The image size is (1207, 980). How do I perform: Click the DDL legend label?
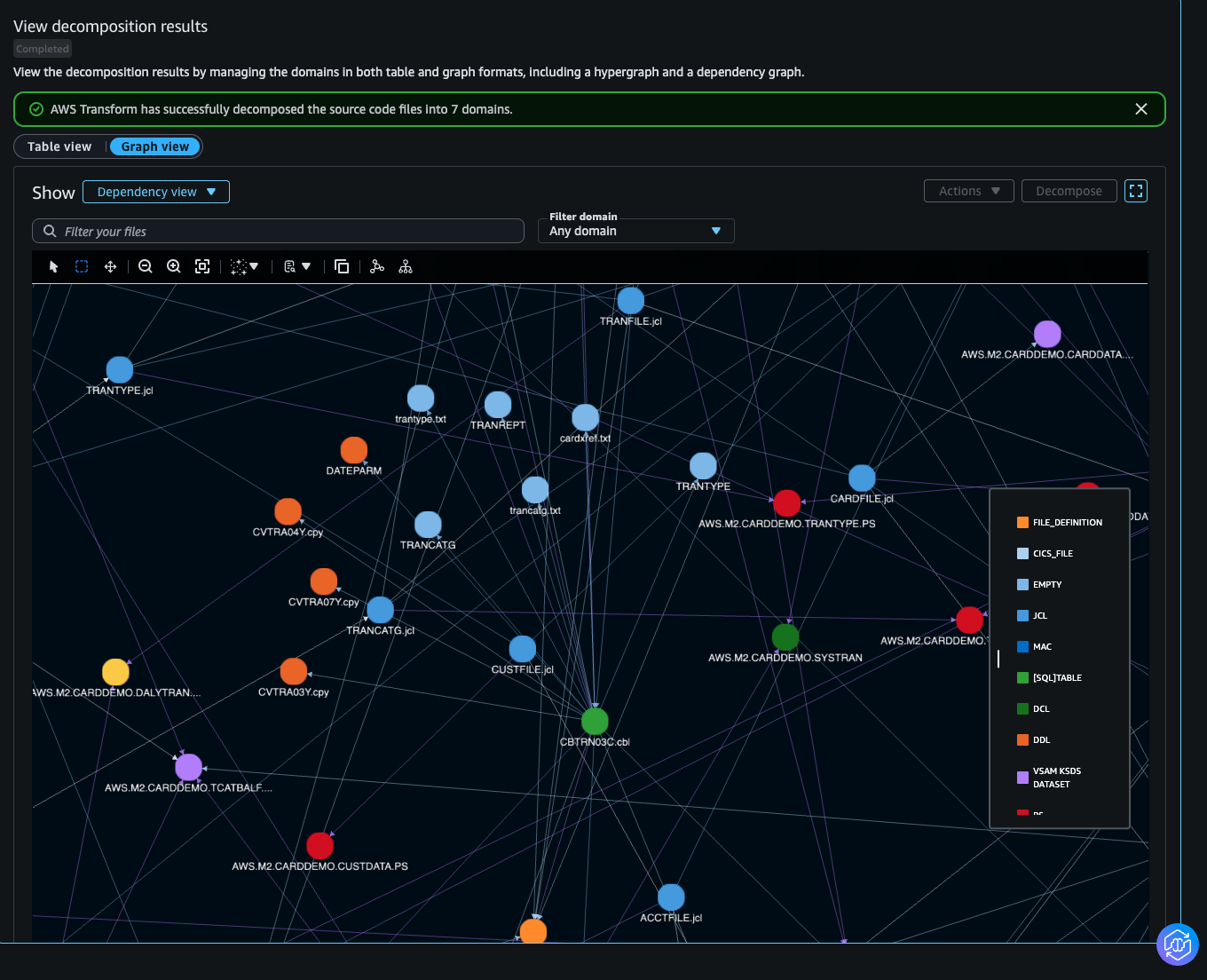click(1041, 740)
